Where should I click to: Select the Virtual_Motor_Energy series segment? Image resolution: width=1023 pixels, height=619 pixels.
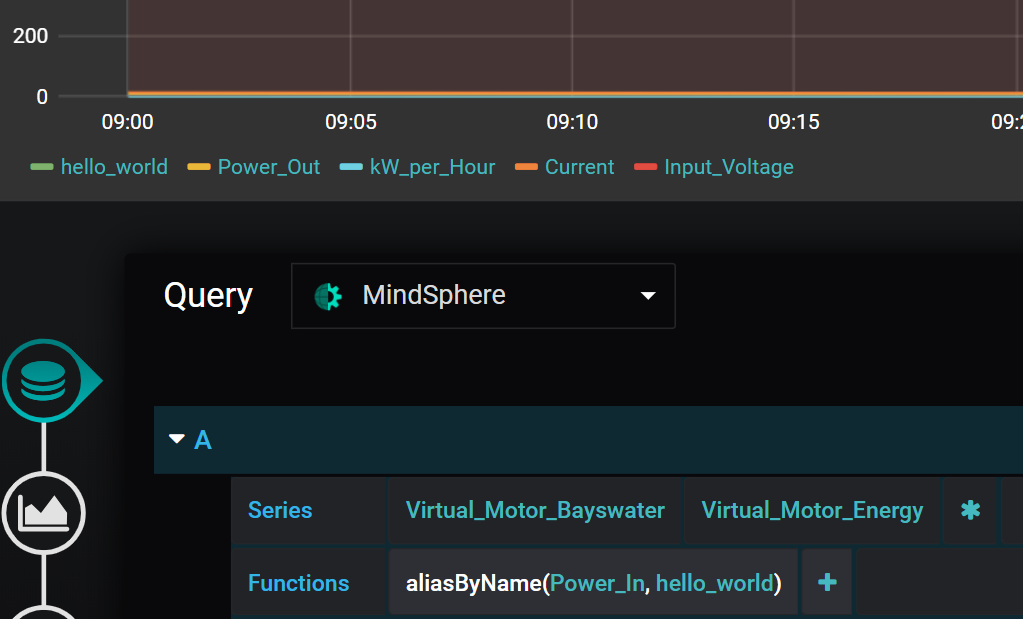(812, 510)
